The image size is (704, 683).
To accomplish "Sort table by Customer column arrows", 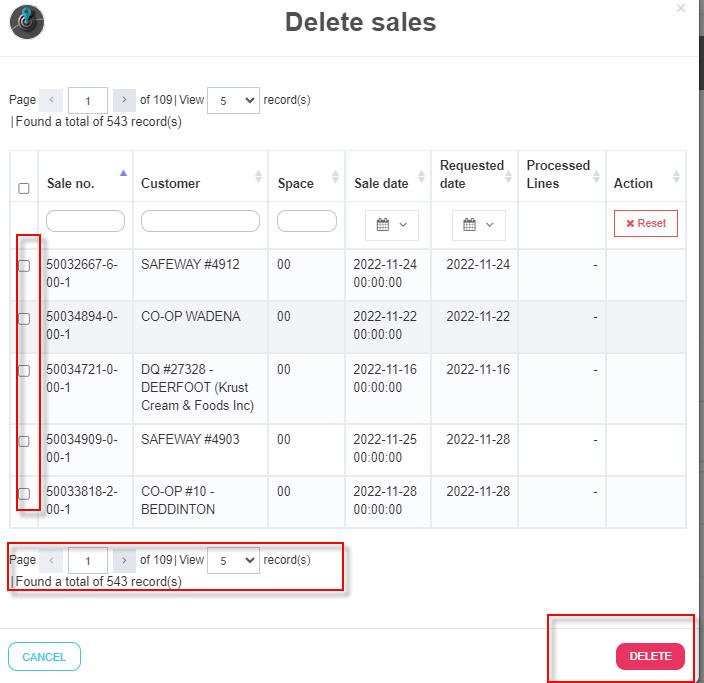I will tap(258, 177).
